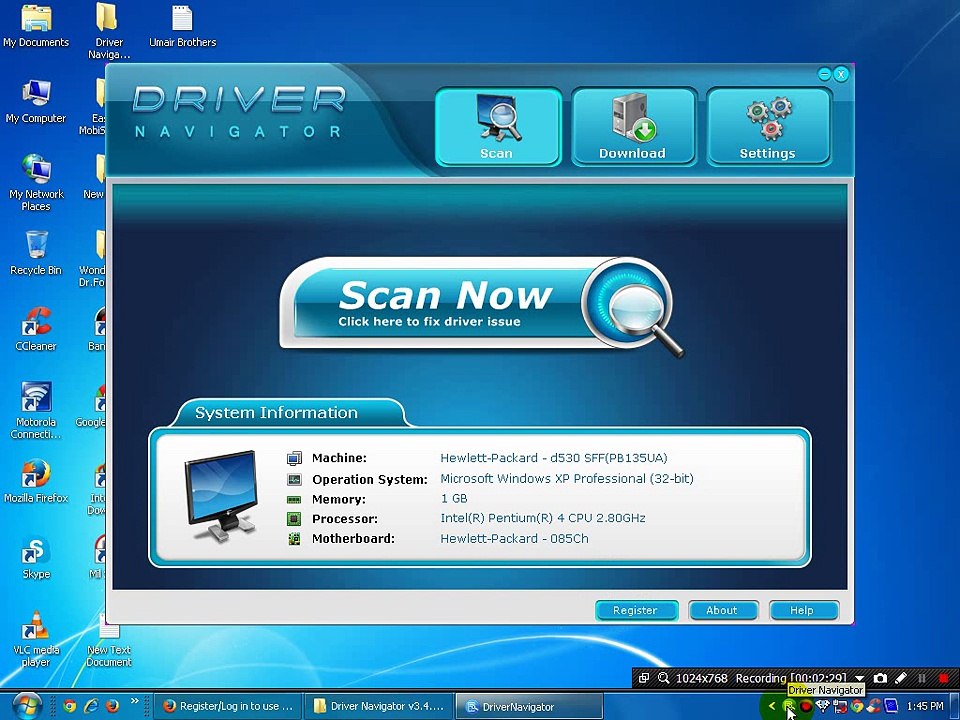Select the Motorola Connectivity shortcut
Viewport: 960px width, 720px height.
click(x=36, y=410)
